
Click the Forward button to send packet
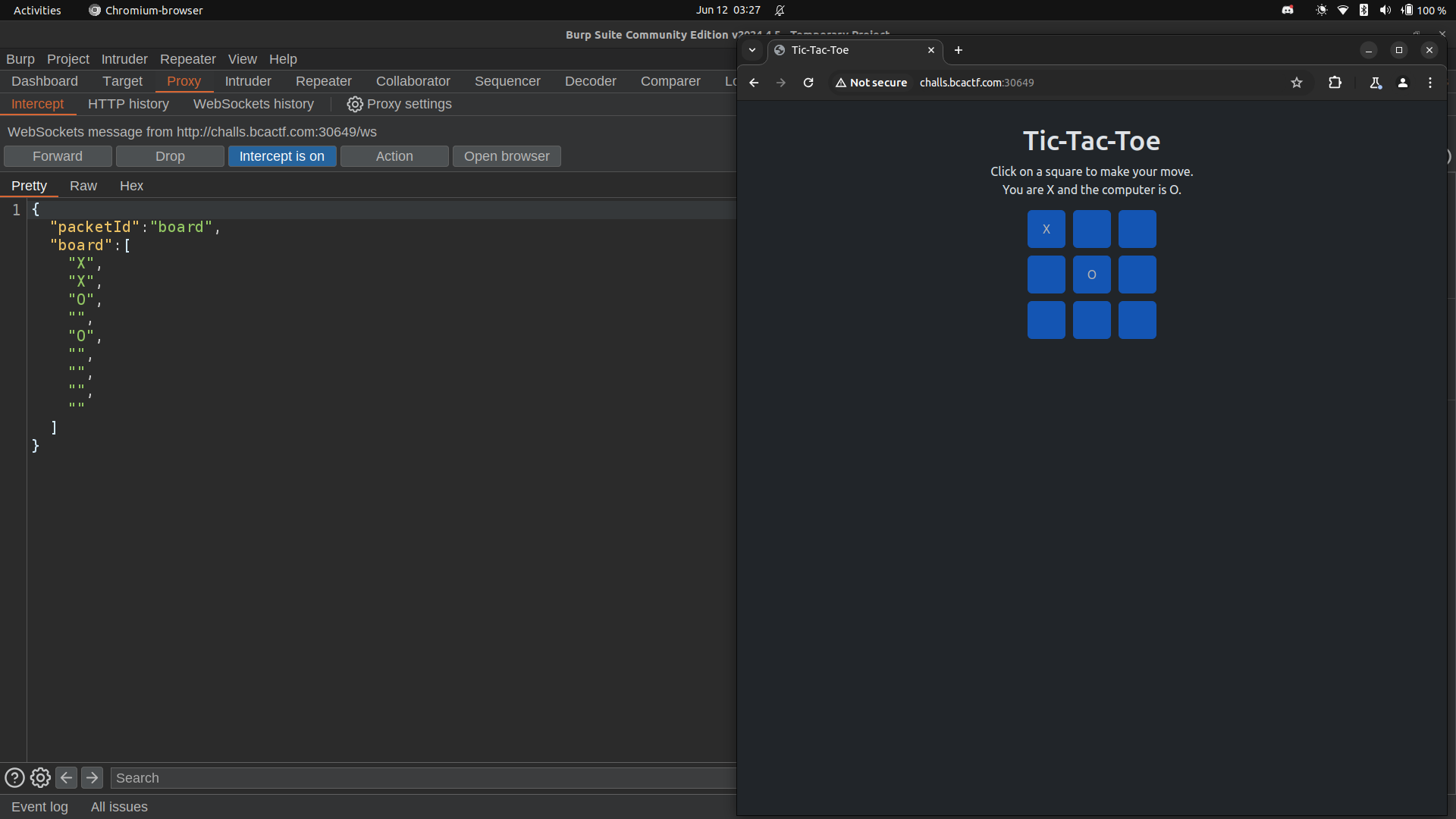click(x=57, y=156)
